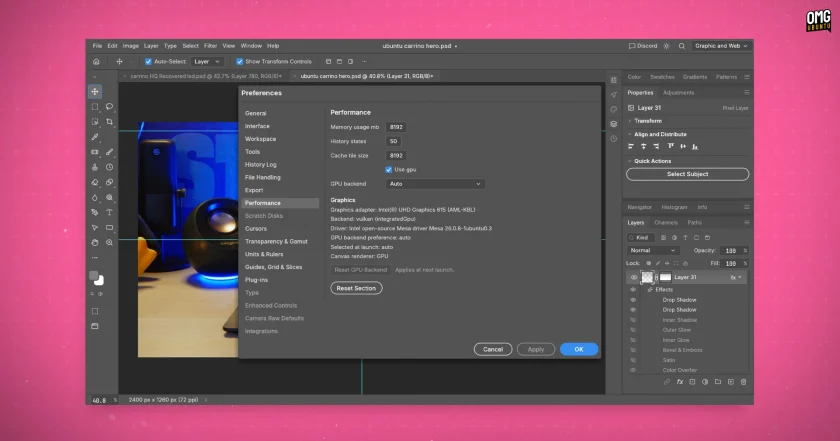Click the Discord link in top bar
This screenshot has height=441, width=840.
643,46
